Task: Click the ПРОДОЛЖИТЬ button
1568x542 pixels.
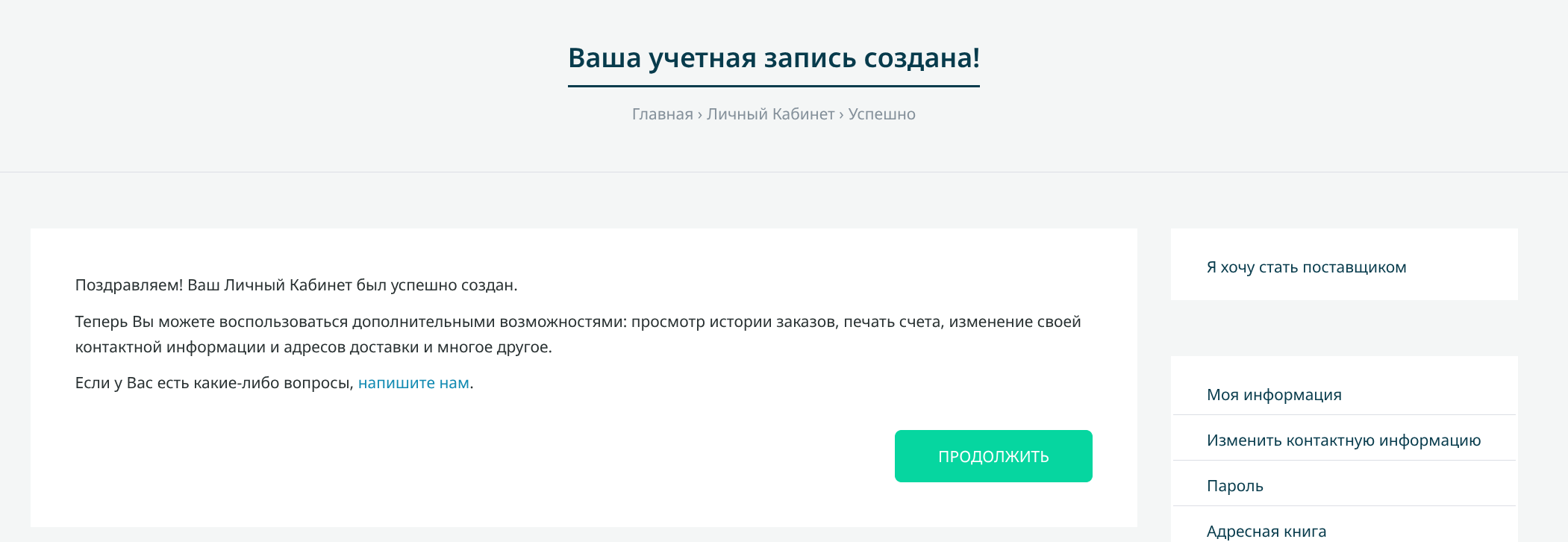Action: click(993, 456)
